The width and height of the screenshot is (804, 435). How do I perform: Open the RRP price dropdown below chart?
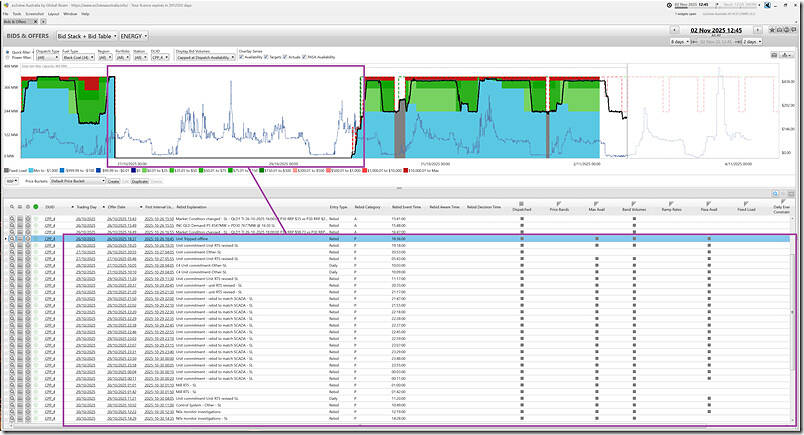coord(12,181)
